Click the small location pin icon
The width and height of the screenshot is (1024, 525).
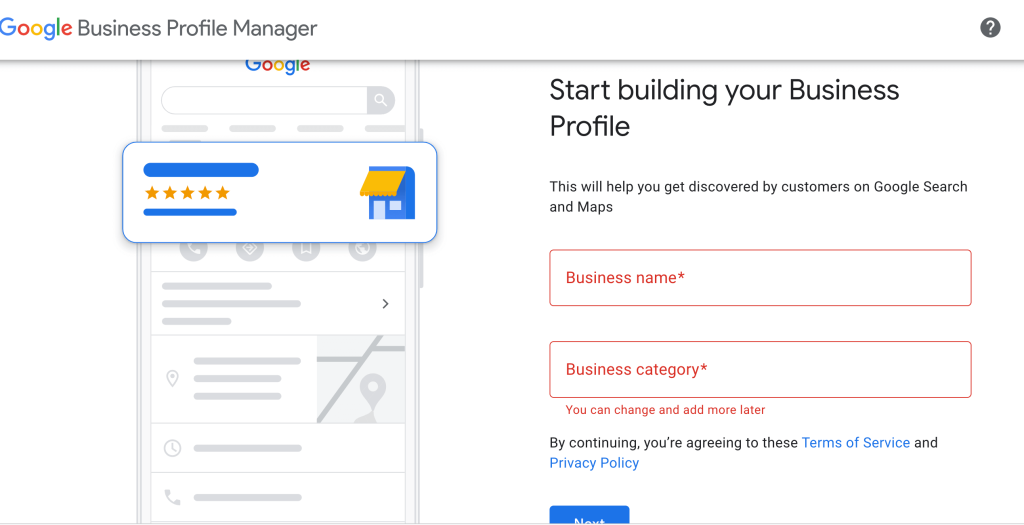[x=172, y=379]
